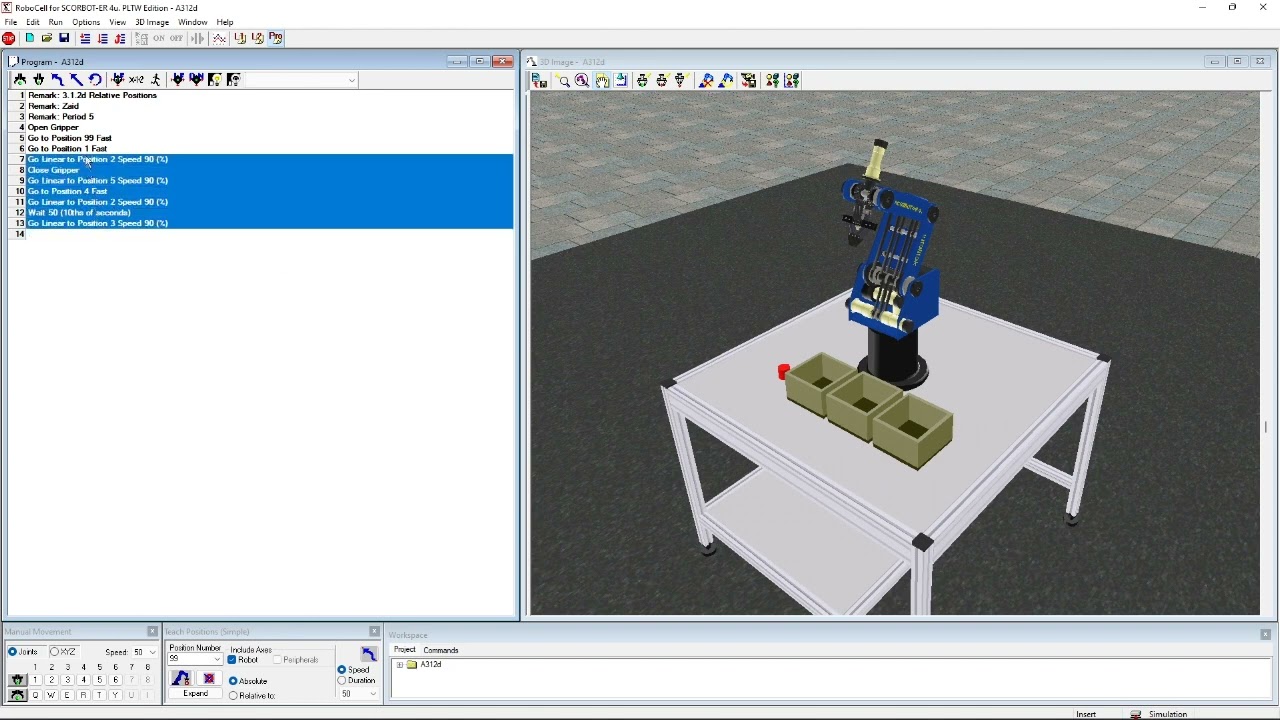Open the Options menu

pos(86,22)
